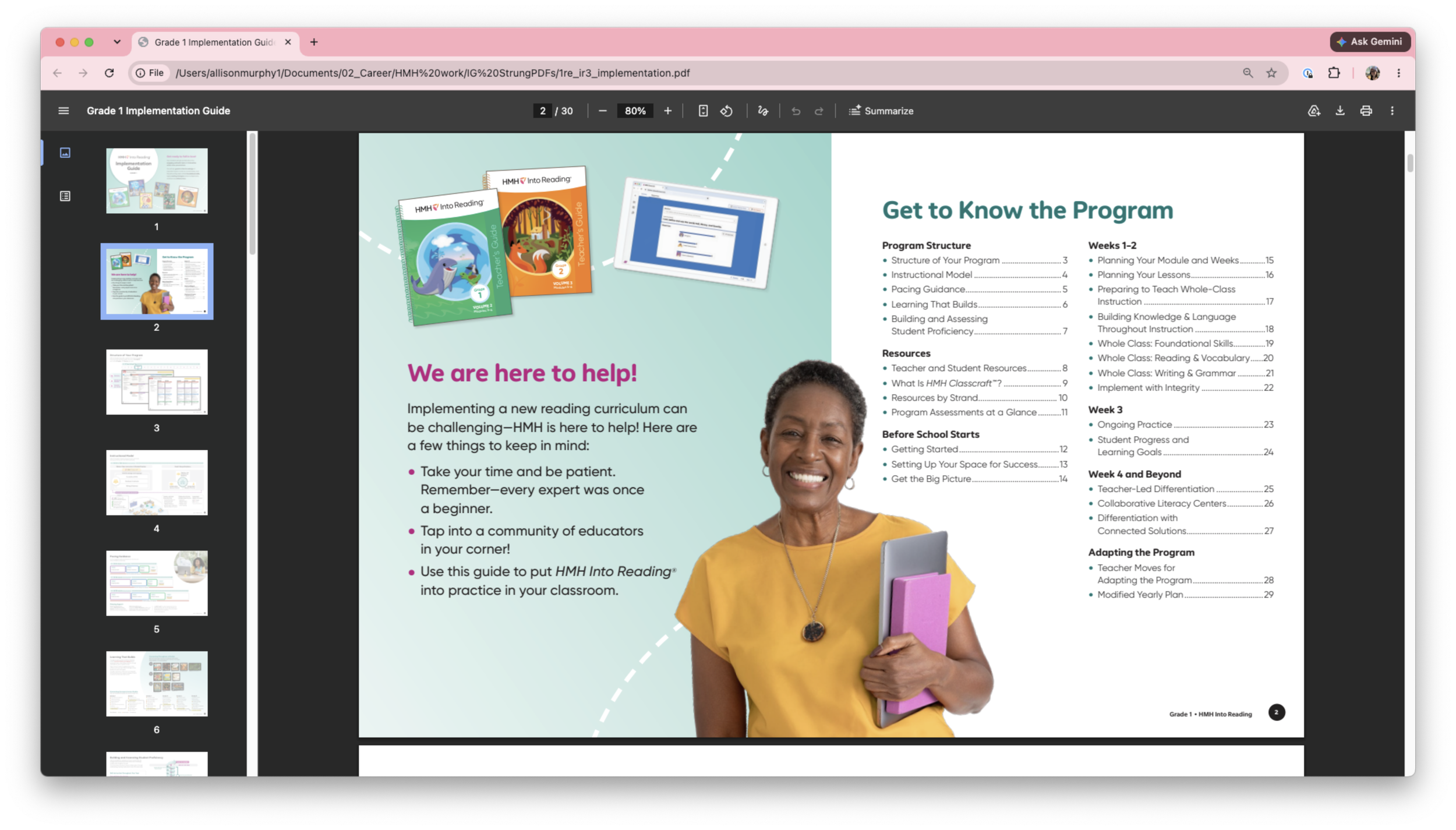The height and width of the screenshot is (830, 1456).
Task: Toggle the PDF sidebar menu icon
Action: pyautogui.click(x=63, y=111)
